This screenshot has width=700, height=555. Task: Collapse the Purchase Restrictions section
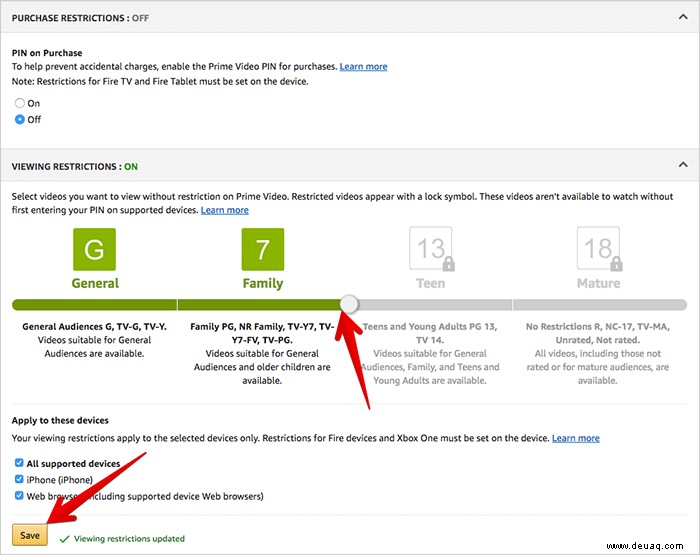(683, 17)
